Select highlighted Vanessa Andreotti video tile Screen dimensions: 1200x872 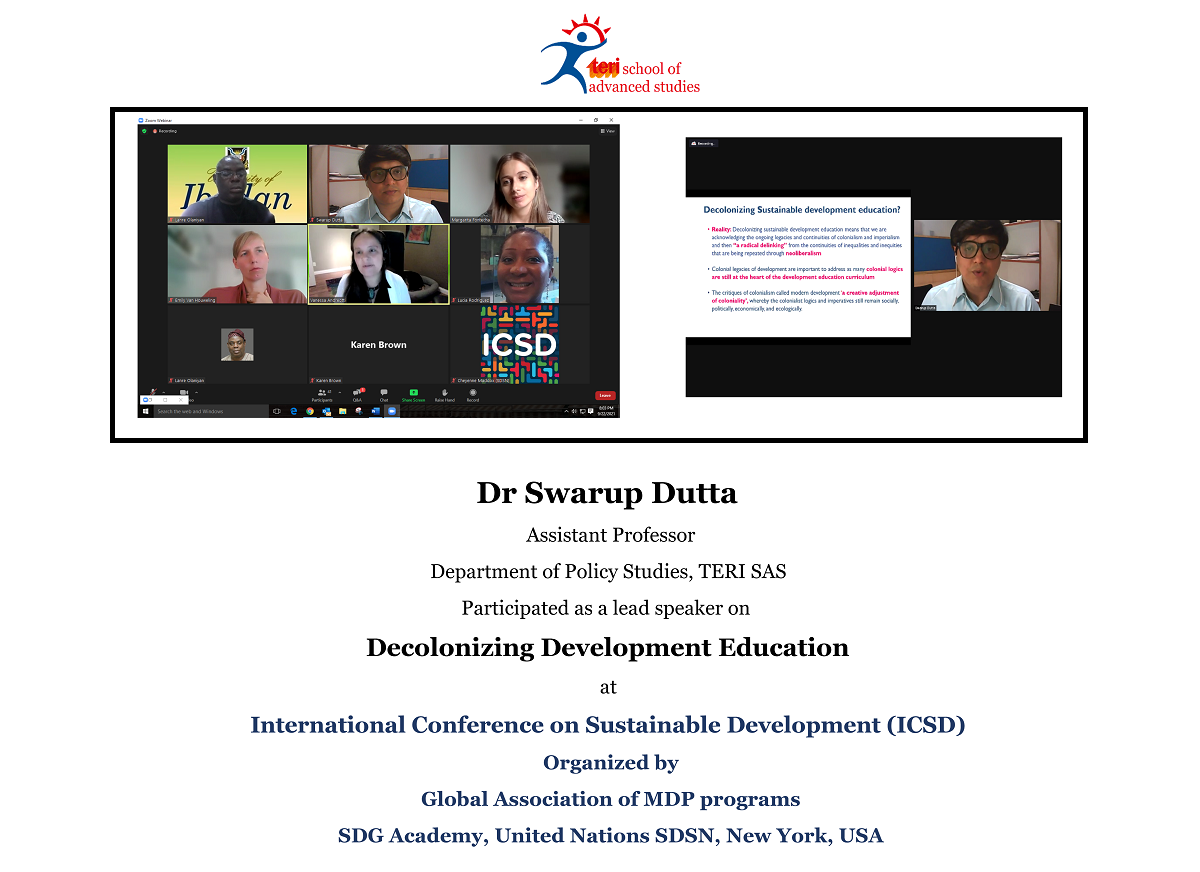point(378,264)
